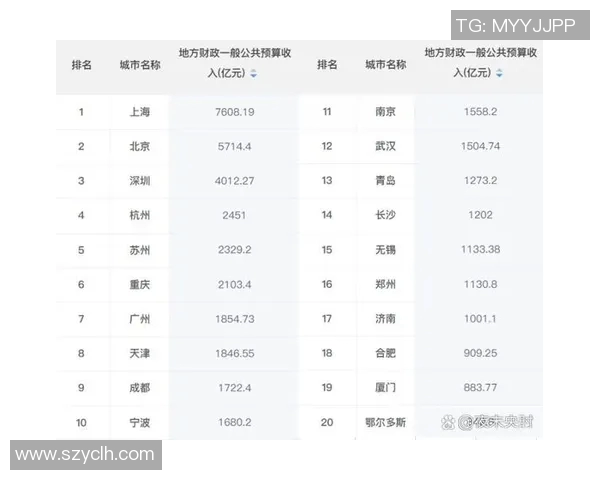The height and width of the screenshot is (480, 600).
Task: Select city name 济南
Action: [x=385, y=319]
